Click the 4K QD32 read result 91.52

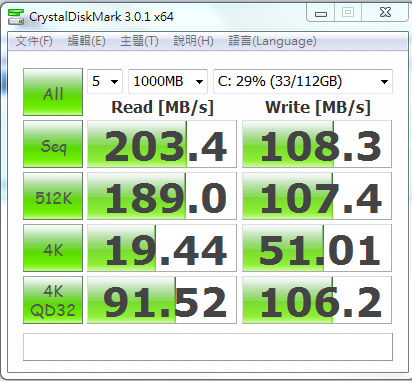point(162,300)
